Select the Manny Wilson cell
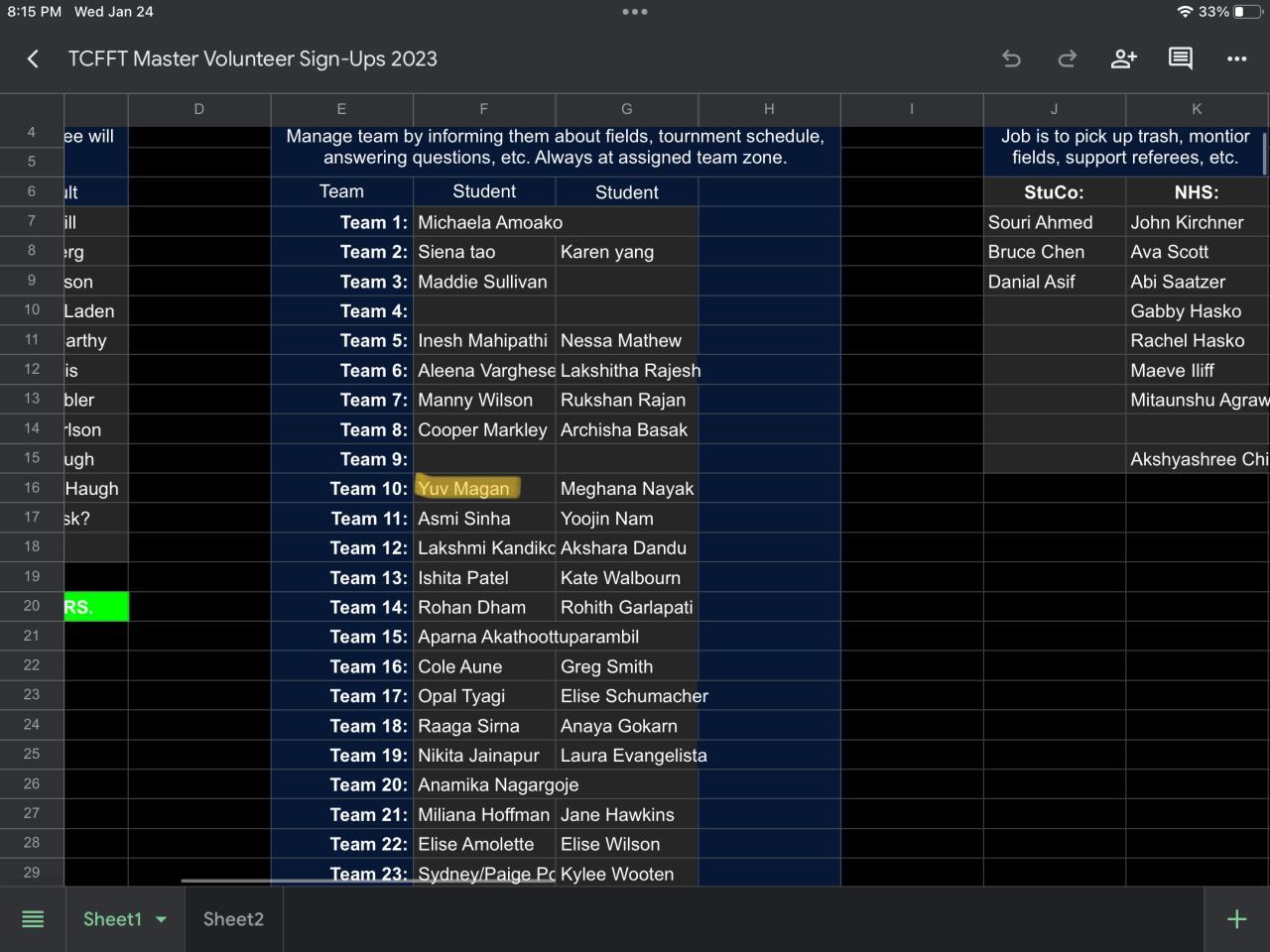The image size is (1270, 952). tap(484, 400)
